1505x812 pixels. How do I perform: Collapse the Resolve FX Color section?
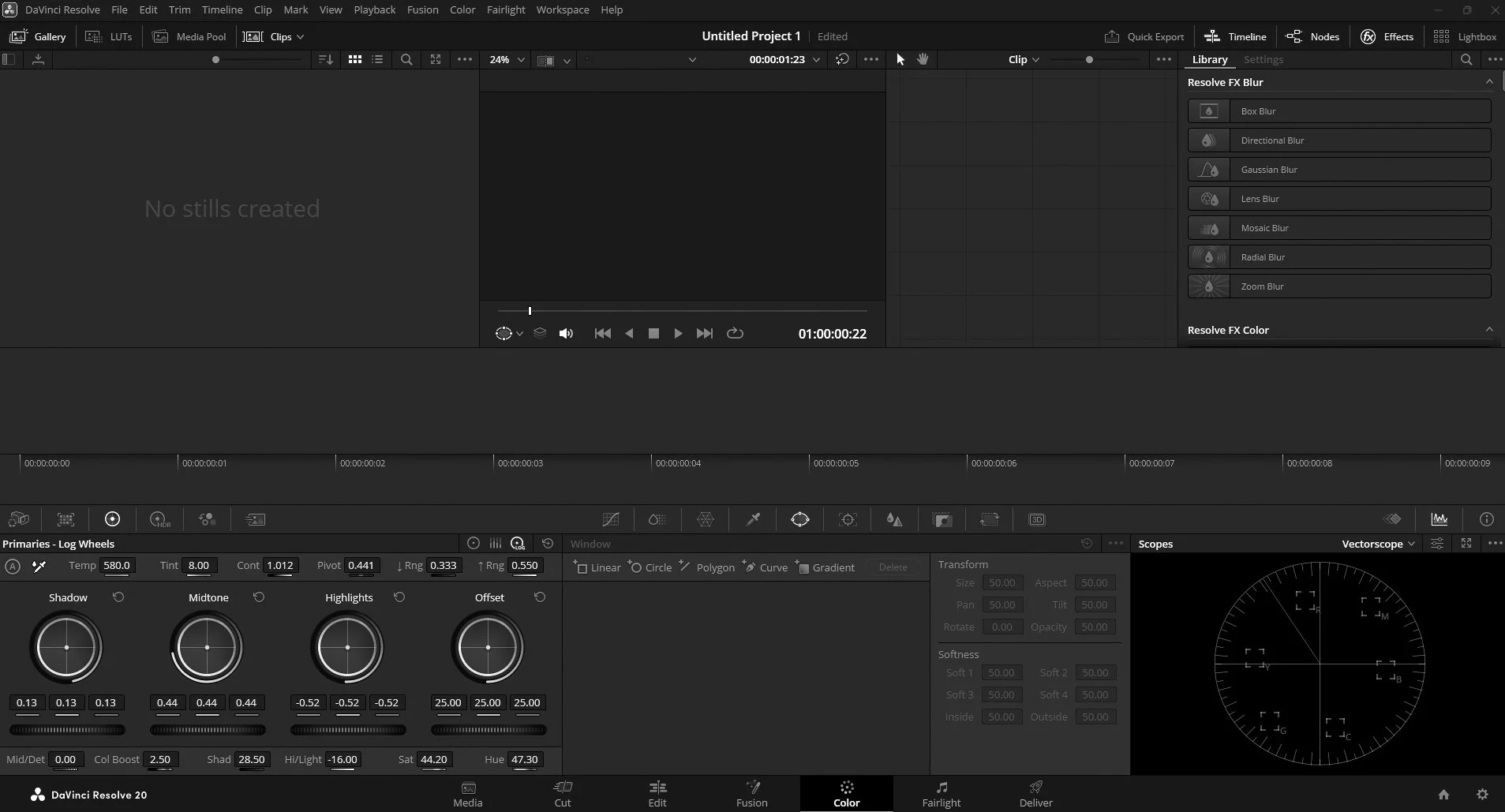tap(1489, 330)
